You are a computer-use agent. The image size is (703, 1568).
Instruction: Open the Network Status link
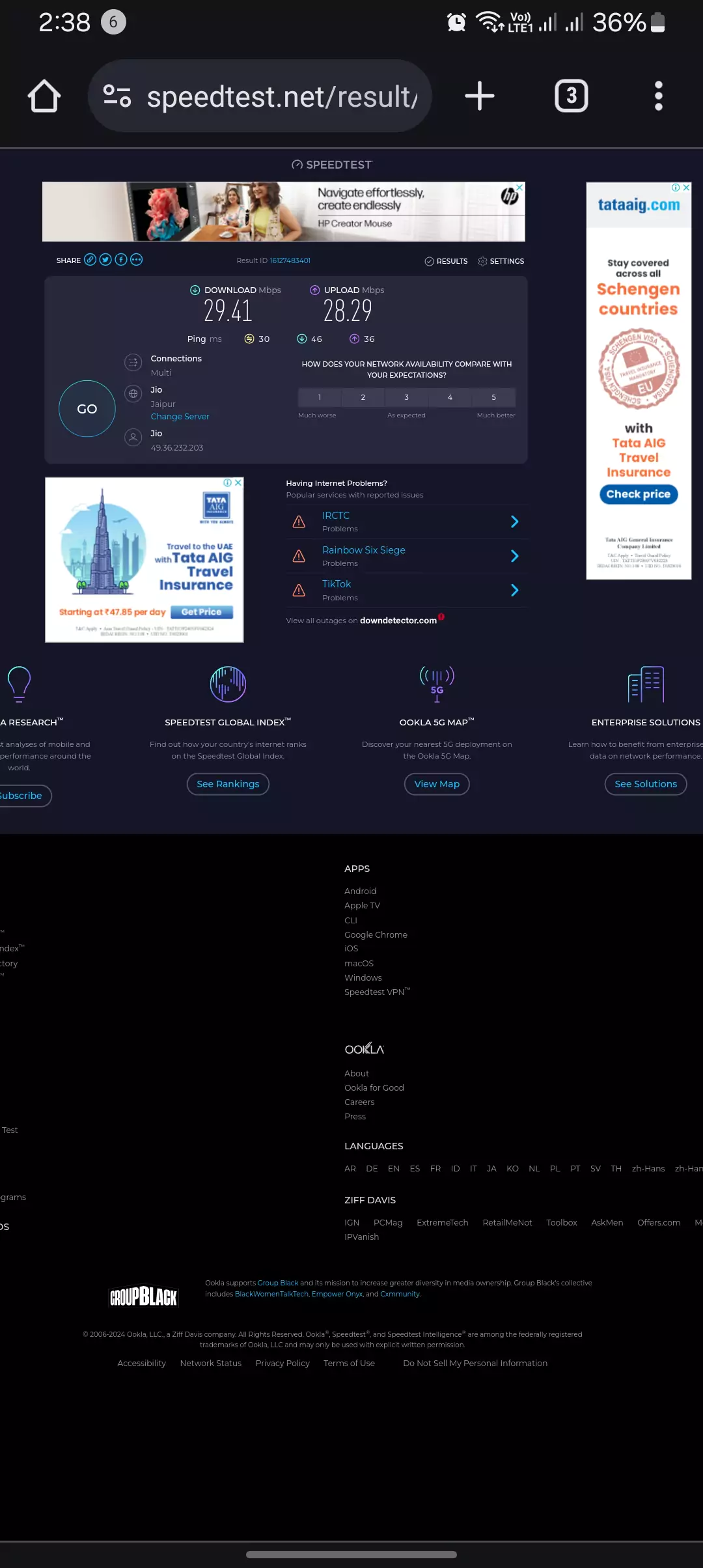210,1364
